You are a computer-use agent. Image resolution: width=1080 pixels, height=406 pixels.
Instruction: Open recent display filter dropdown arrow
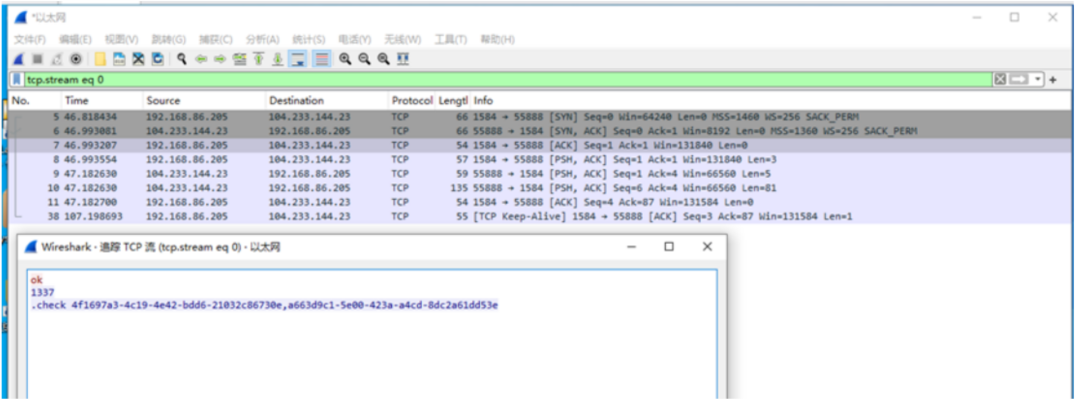(1038, 80)
